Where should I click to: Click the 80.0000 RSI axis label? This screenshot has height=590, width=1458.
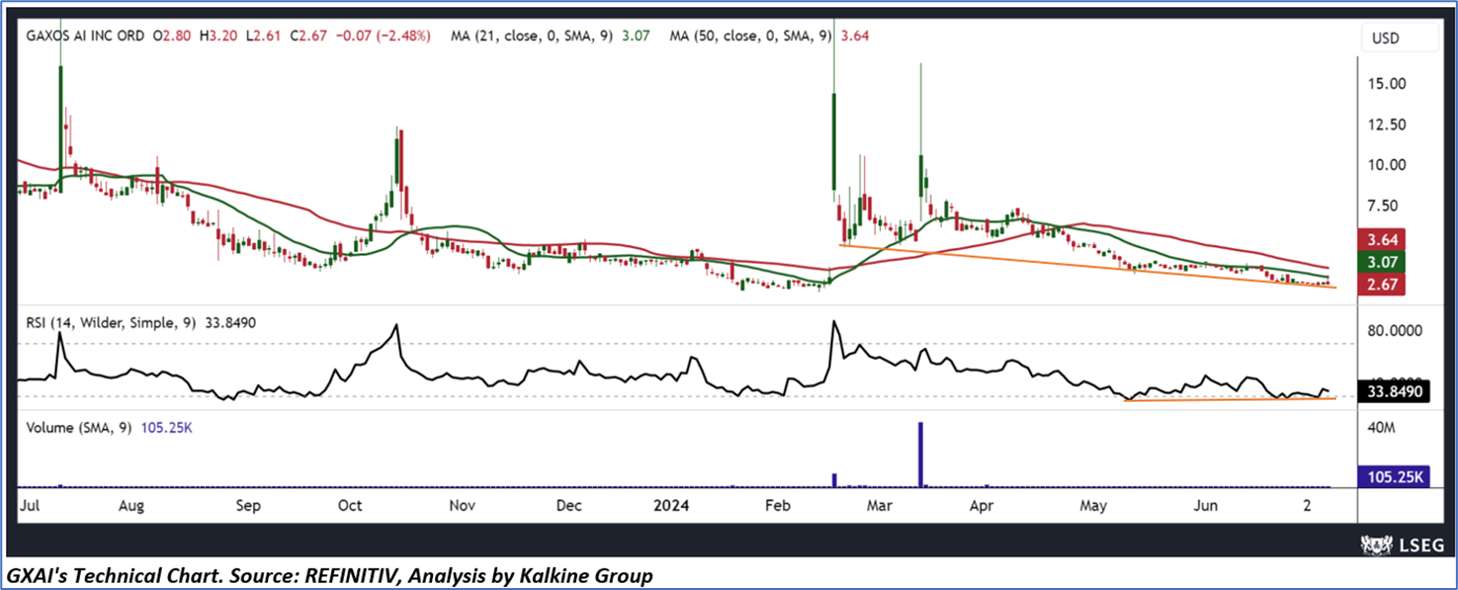[1395, 330]
